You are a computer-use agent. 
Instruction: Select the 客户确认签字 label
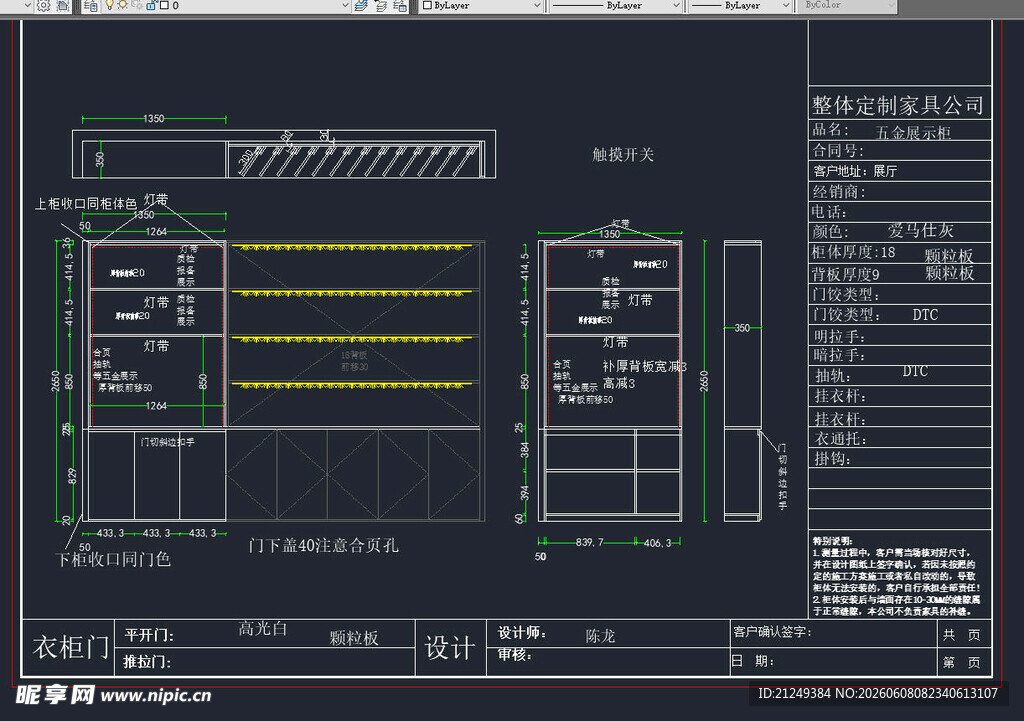[x=772, y=632]
